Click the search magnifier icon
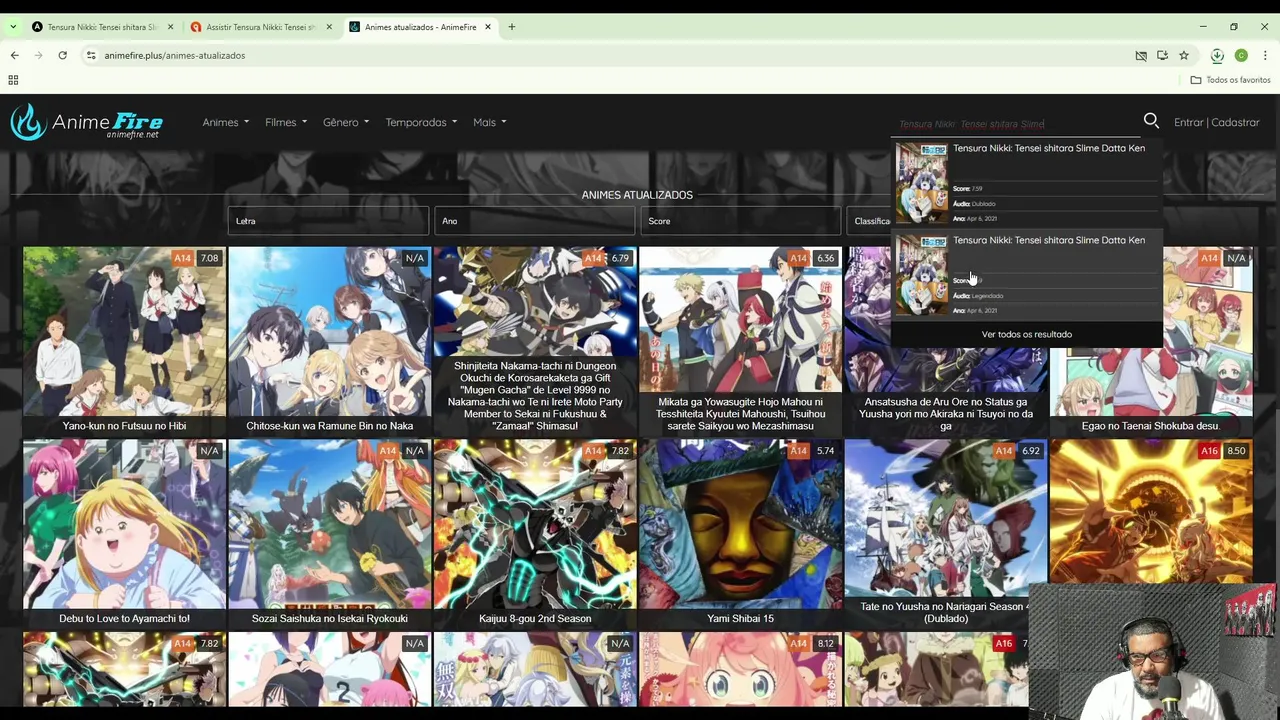Screen dimensions: 1280x720 click(1151, 121)
